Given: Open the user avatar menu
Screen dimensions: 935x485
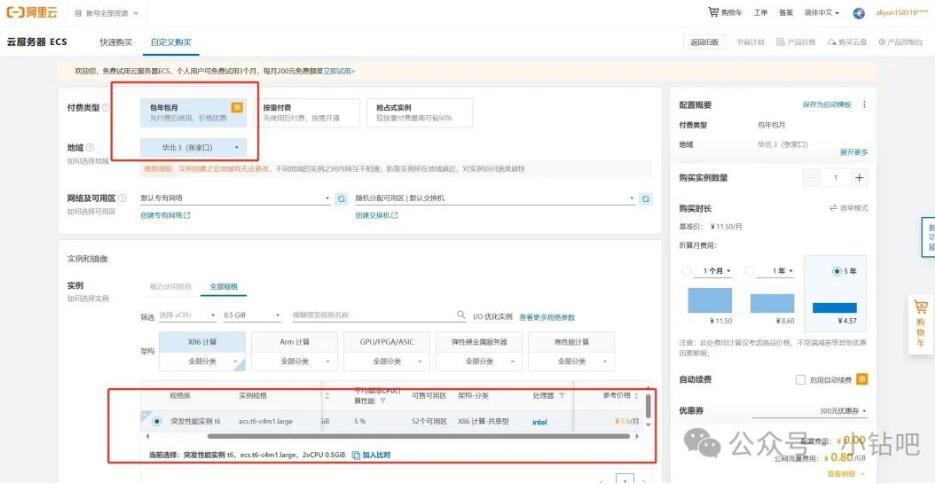Looking at the screenshot, I should [859, 13].
